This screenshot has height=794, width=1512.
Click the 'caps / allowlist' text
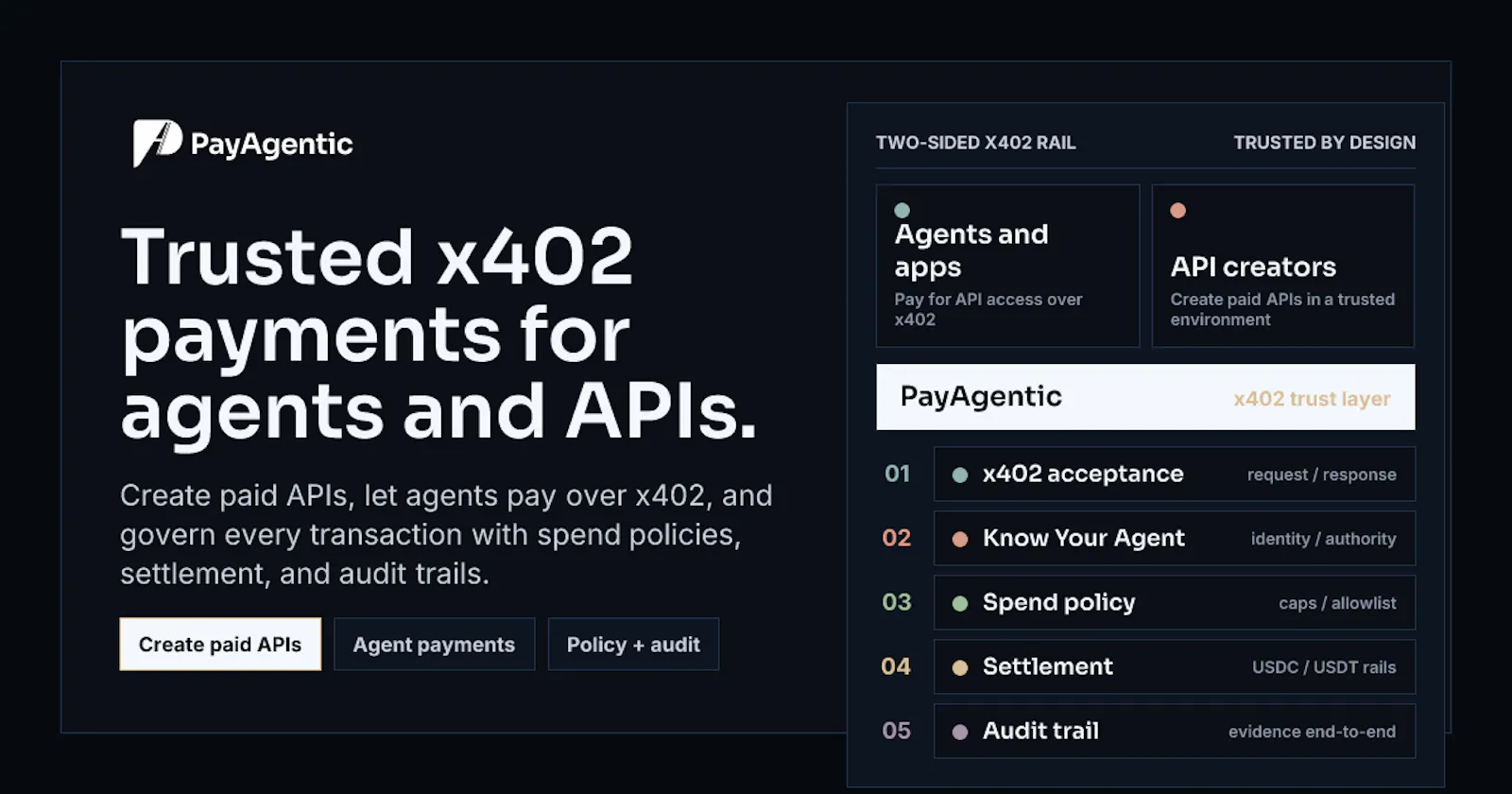pos(1338,603)
